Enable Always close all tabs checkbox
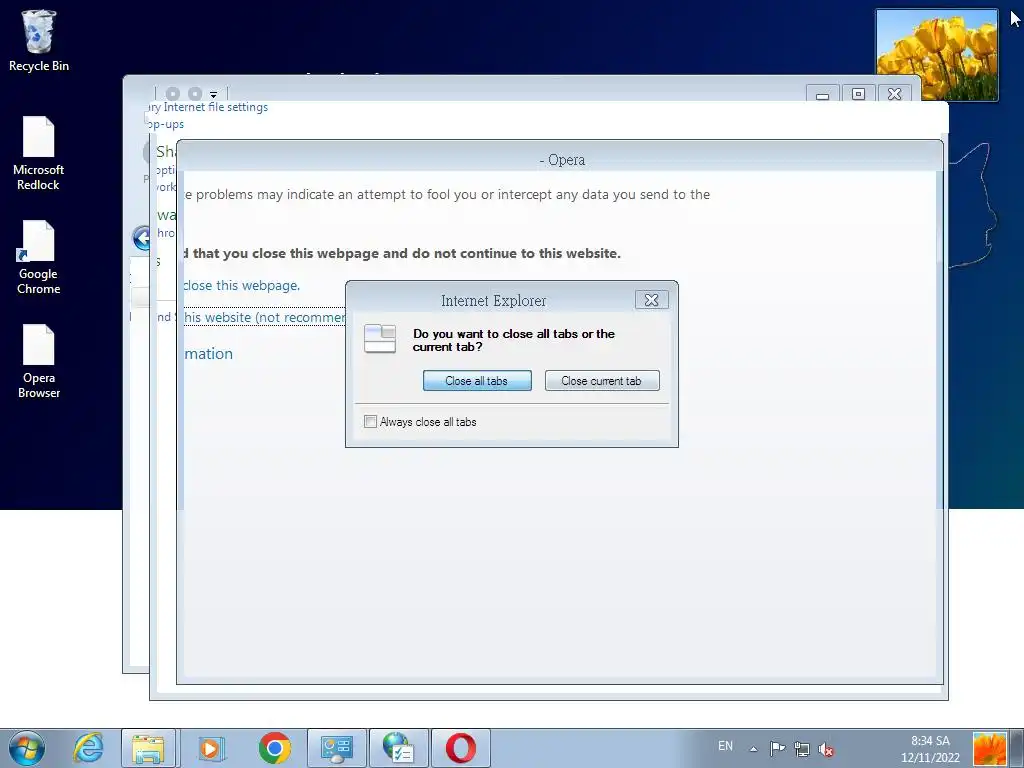 (x=370, y=422)
